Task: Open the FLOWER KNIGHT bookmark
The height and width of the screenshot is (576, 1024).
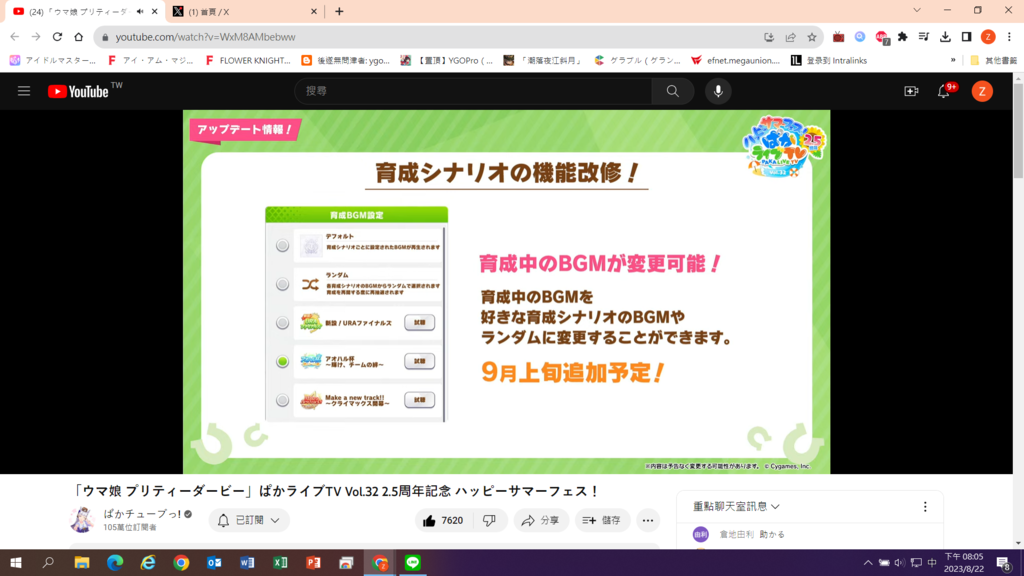Action: click(x=248, y=61)
